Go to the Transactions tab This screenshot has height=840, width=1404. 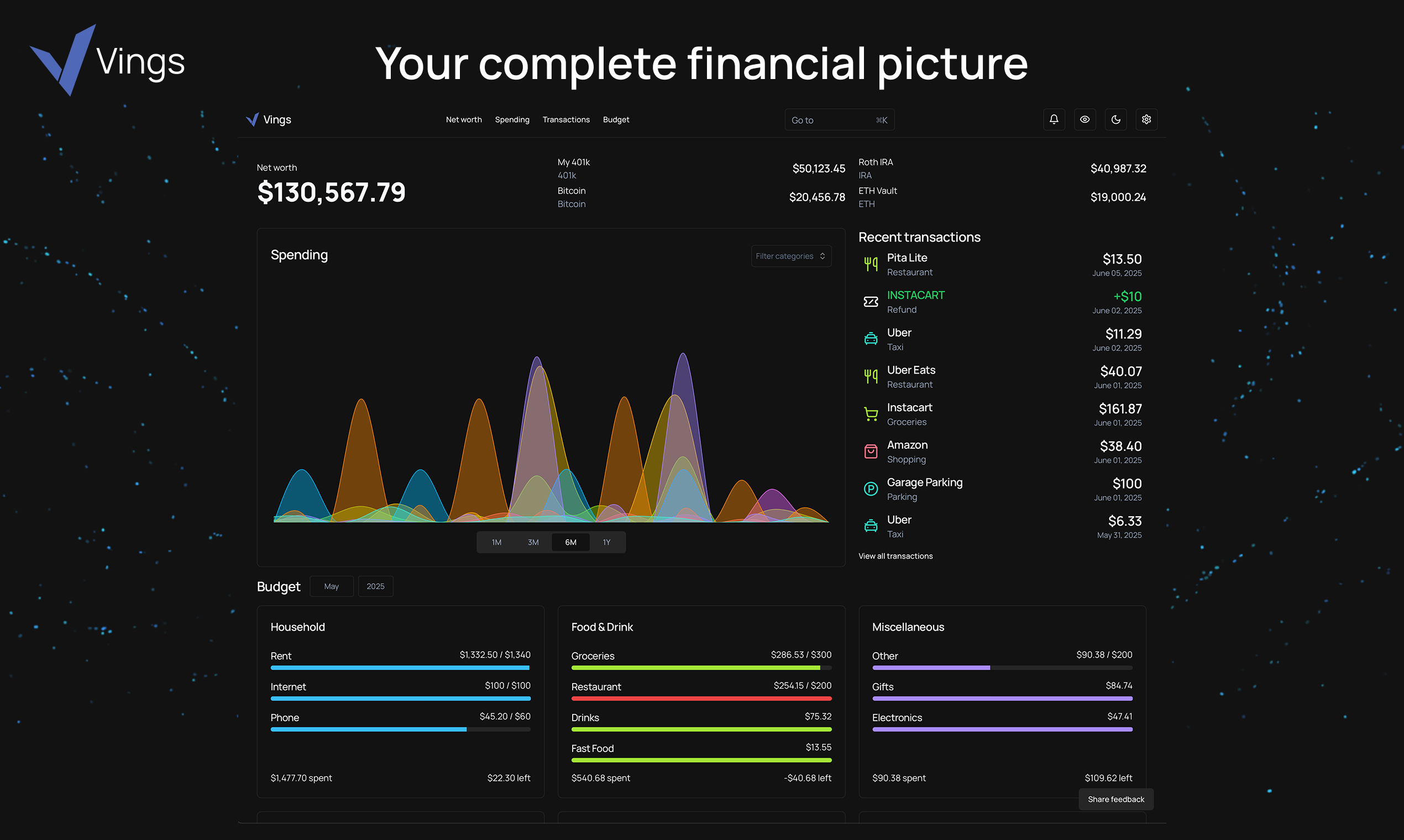pos(565,119)
